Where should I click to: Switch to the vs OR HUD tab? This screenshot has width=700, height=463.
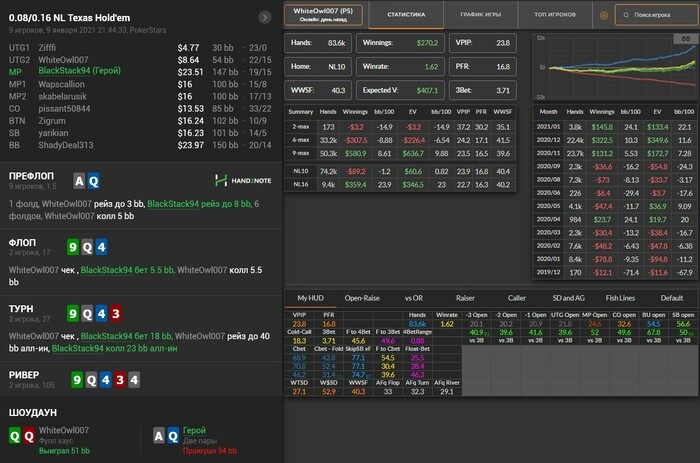click(413, 298)
